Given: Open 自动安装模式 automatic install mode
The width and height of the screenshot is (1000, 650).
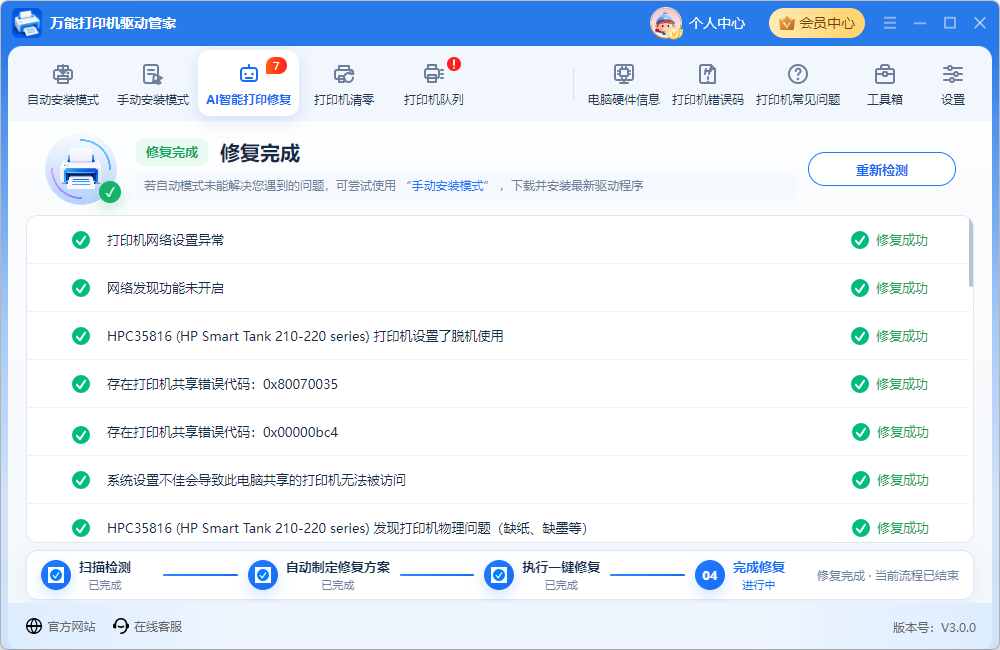Looking at the screenshot, I should (x=63, y=84).
